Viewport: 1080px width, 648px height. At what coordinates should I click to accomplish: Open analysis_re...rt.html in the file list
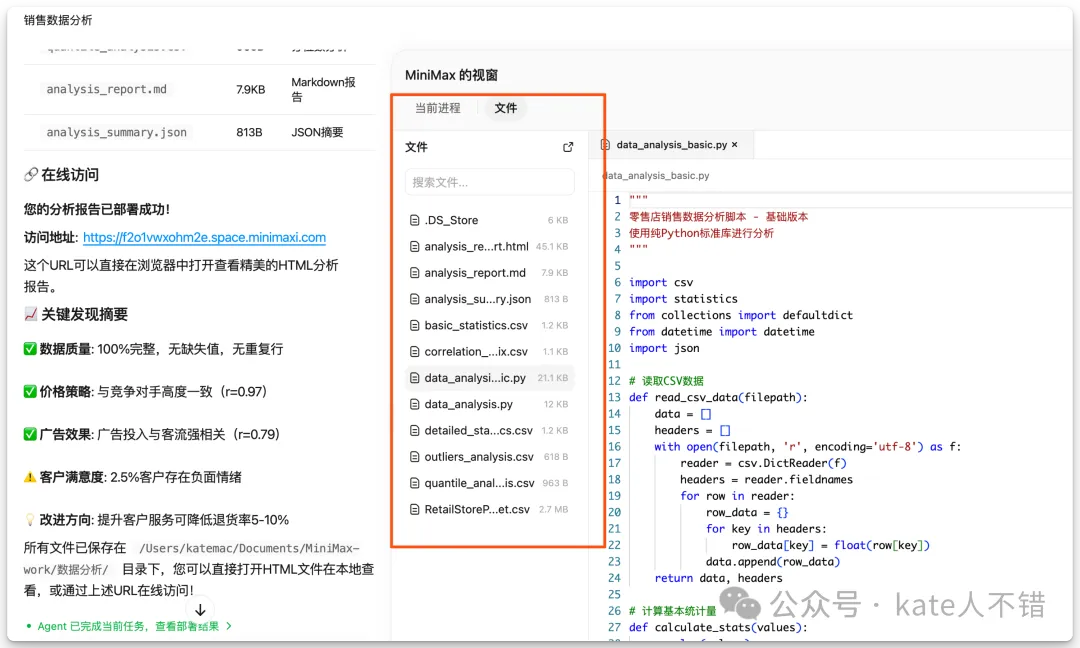click(476, 246)
